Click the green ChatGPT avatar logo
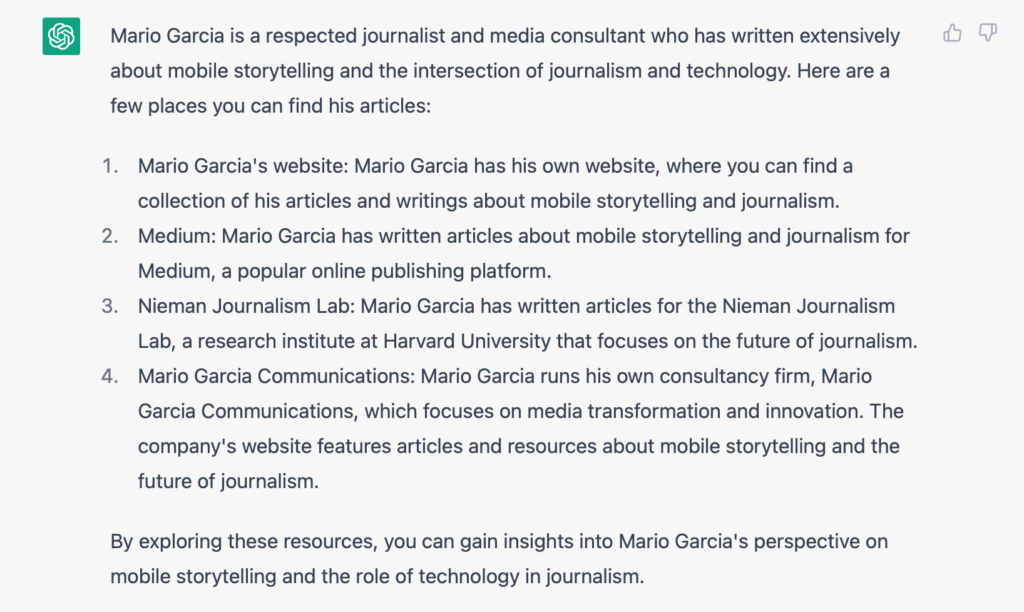Viewport: 1024px width, 612px height. click(61, 36)
